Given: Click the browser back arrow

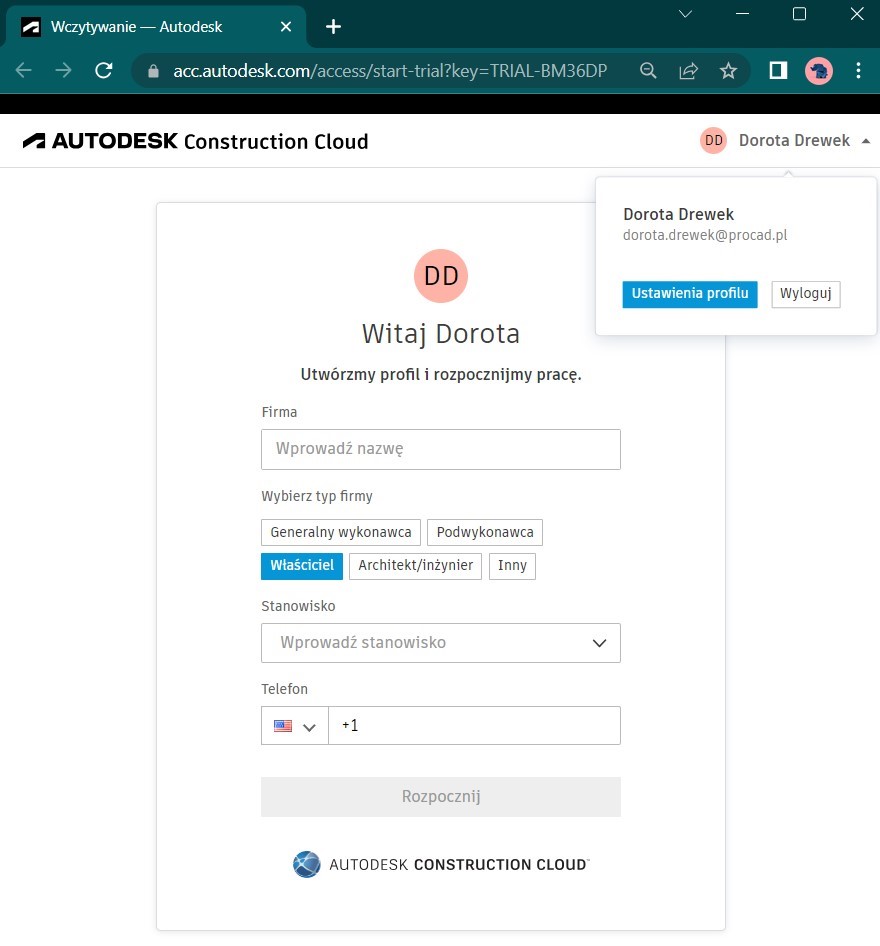Looking at the screenshot, I should [x=24, y=71].
